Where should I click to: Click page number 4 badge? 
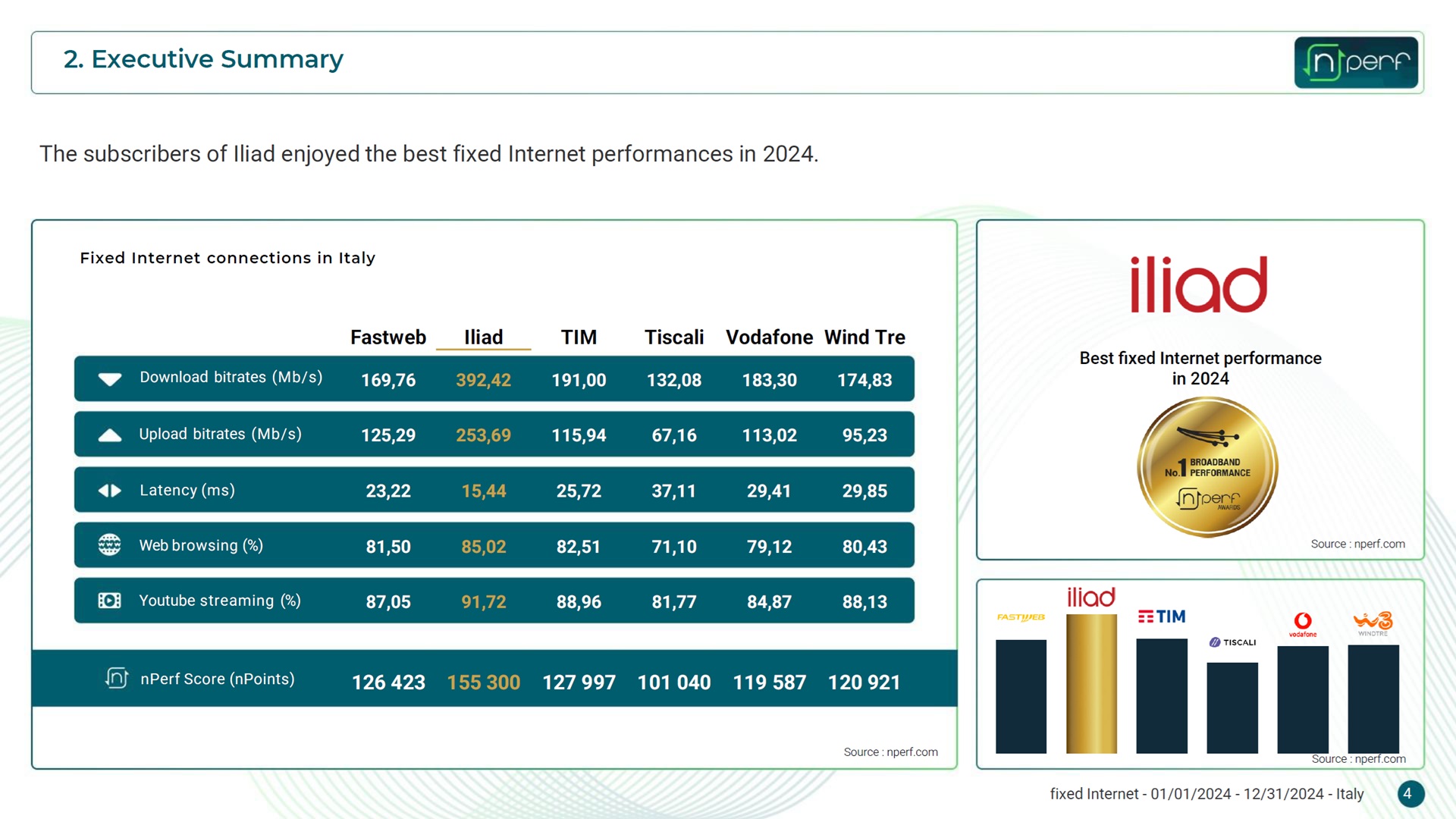coord(1410,794)
